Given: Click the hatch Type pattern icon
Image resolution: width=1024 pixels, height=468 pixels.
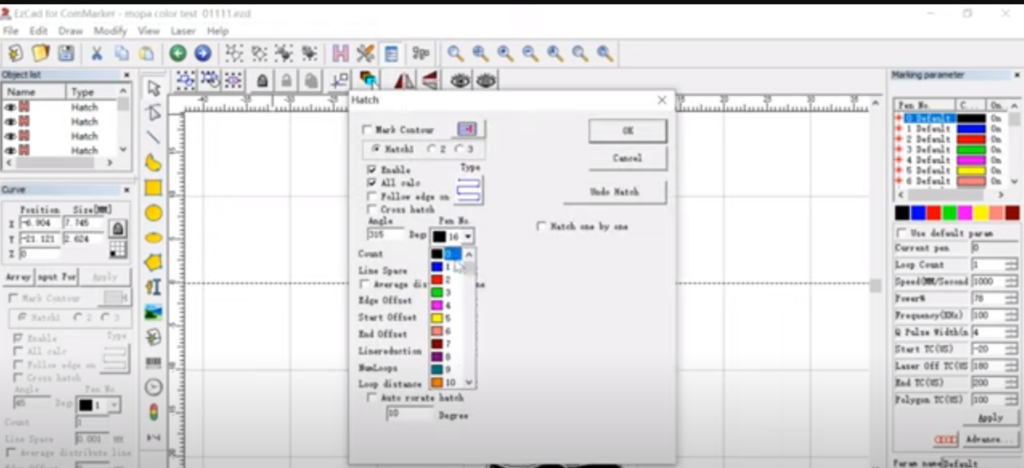Looking at the screenshot, I should click(469, 189).
